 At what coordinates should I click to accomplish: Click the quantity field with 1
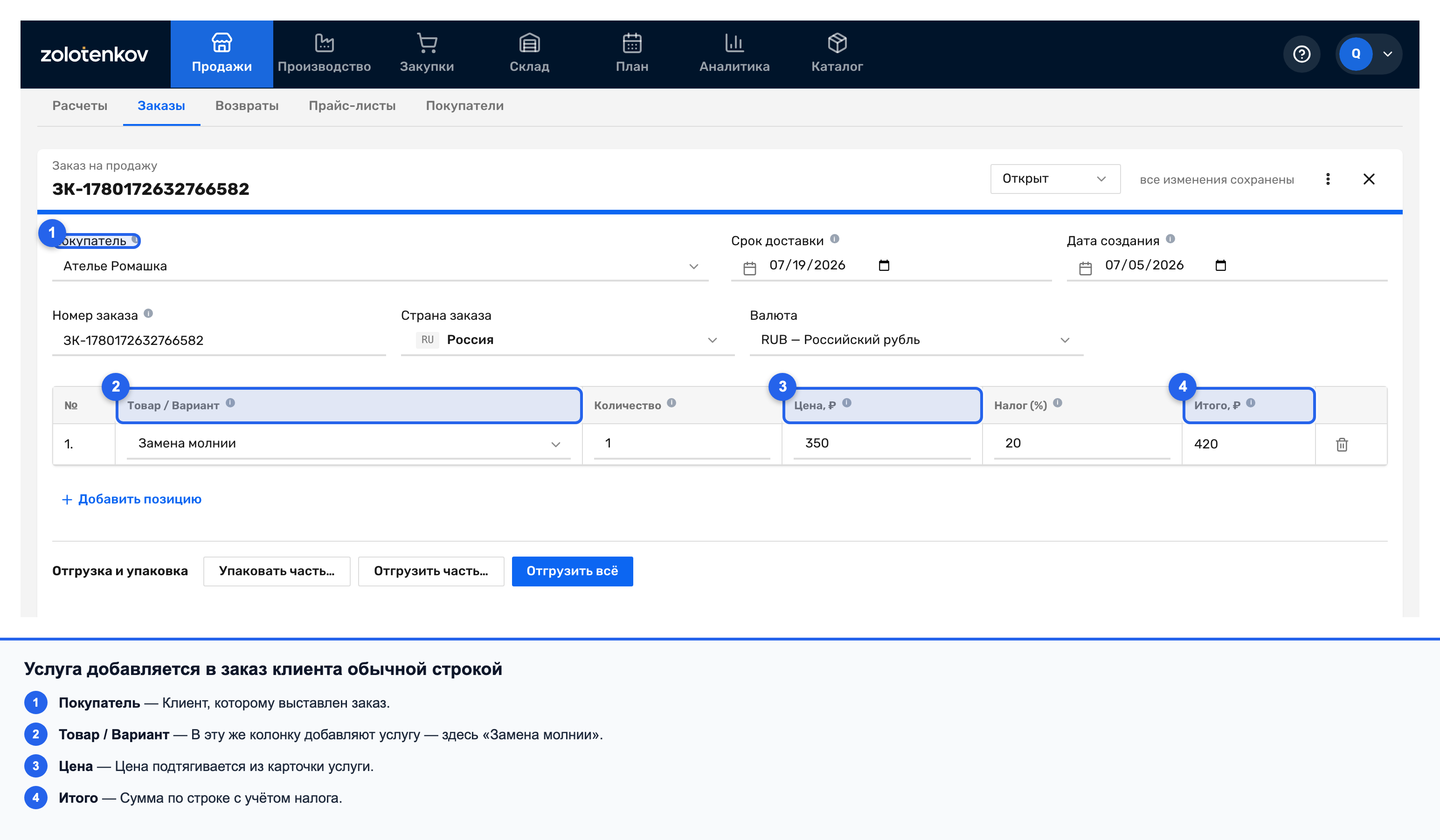(682, 444)
